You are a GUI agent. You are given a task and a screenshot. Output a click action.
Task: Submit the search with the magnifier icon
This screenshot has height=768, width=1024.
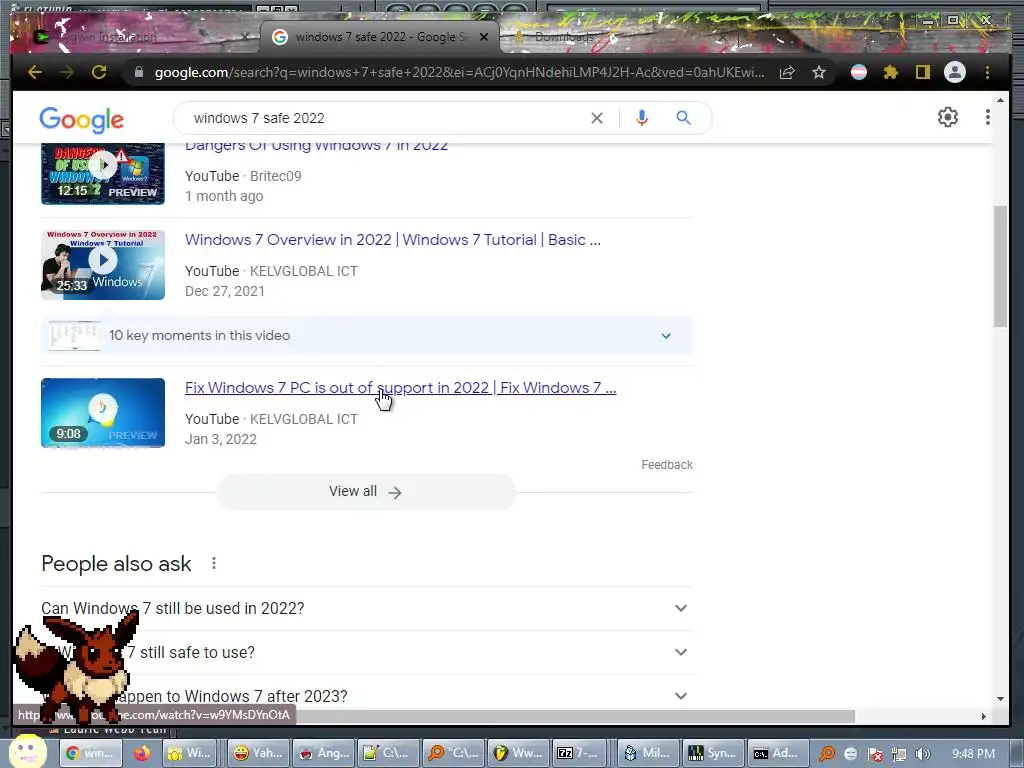683,118
